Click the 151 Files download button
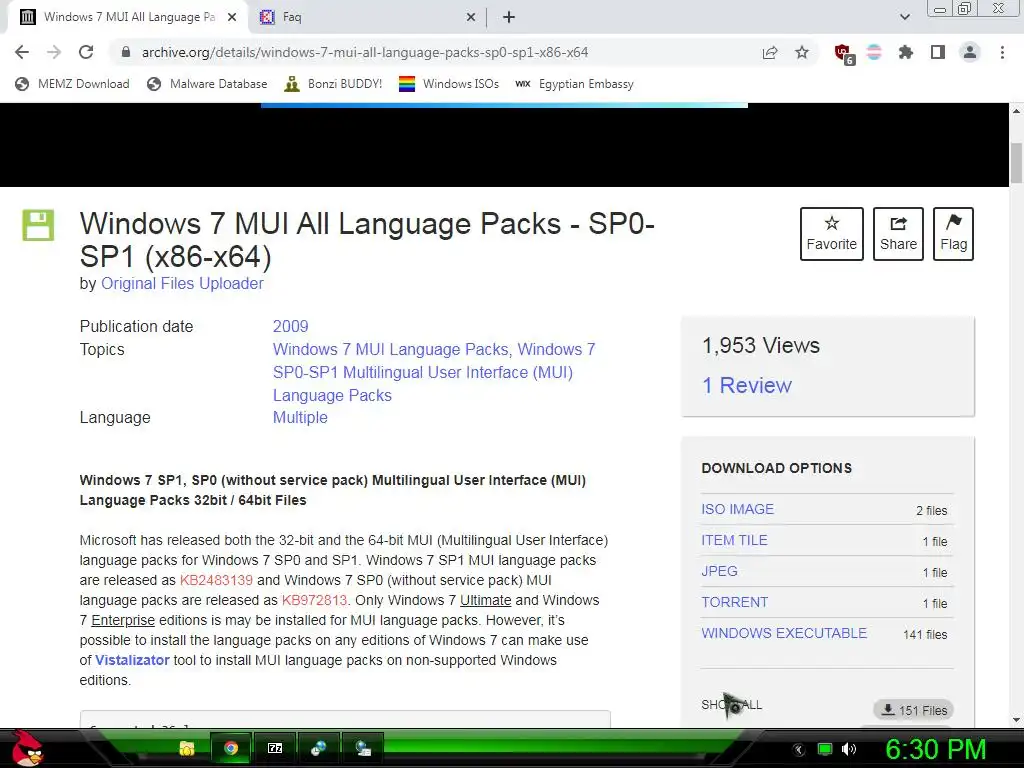This screenshot has width=1024, height=768. click(x=914, y=710)
